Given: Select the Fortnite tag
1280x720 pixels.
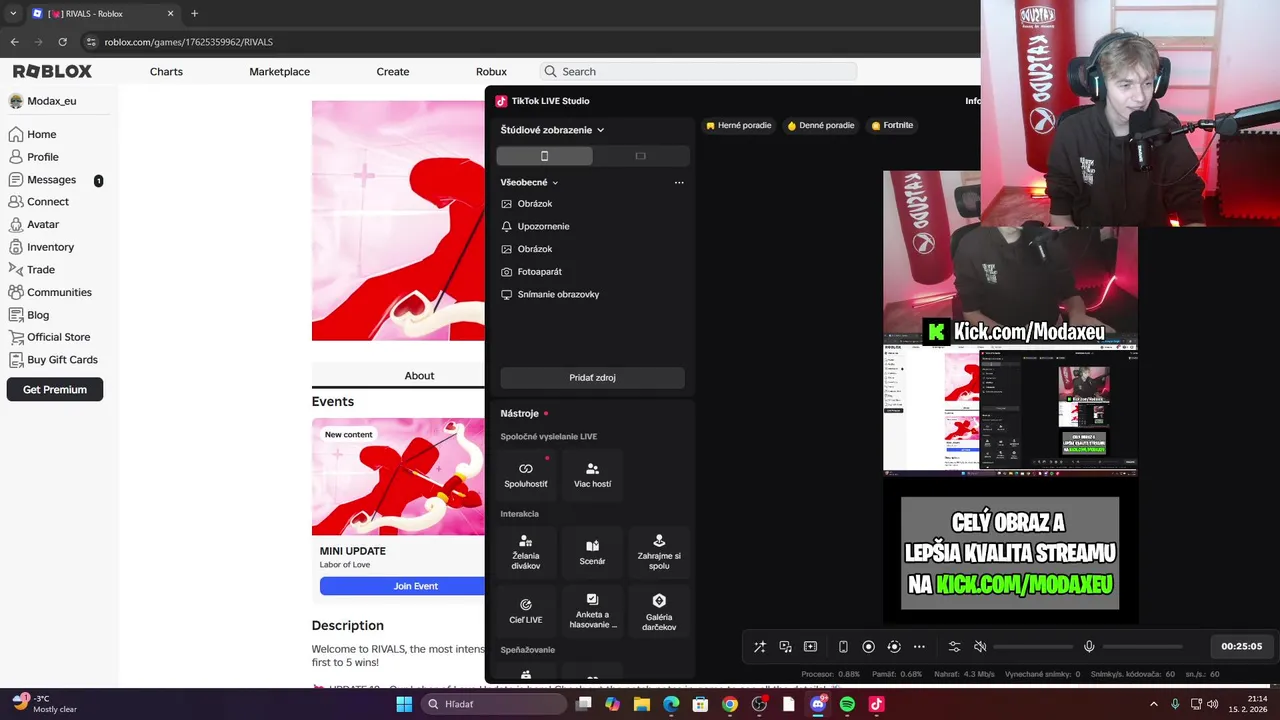Looking at the screenshot, I should (x=892, y=126).
